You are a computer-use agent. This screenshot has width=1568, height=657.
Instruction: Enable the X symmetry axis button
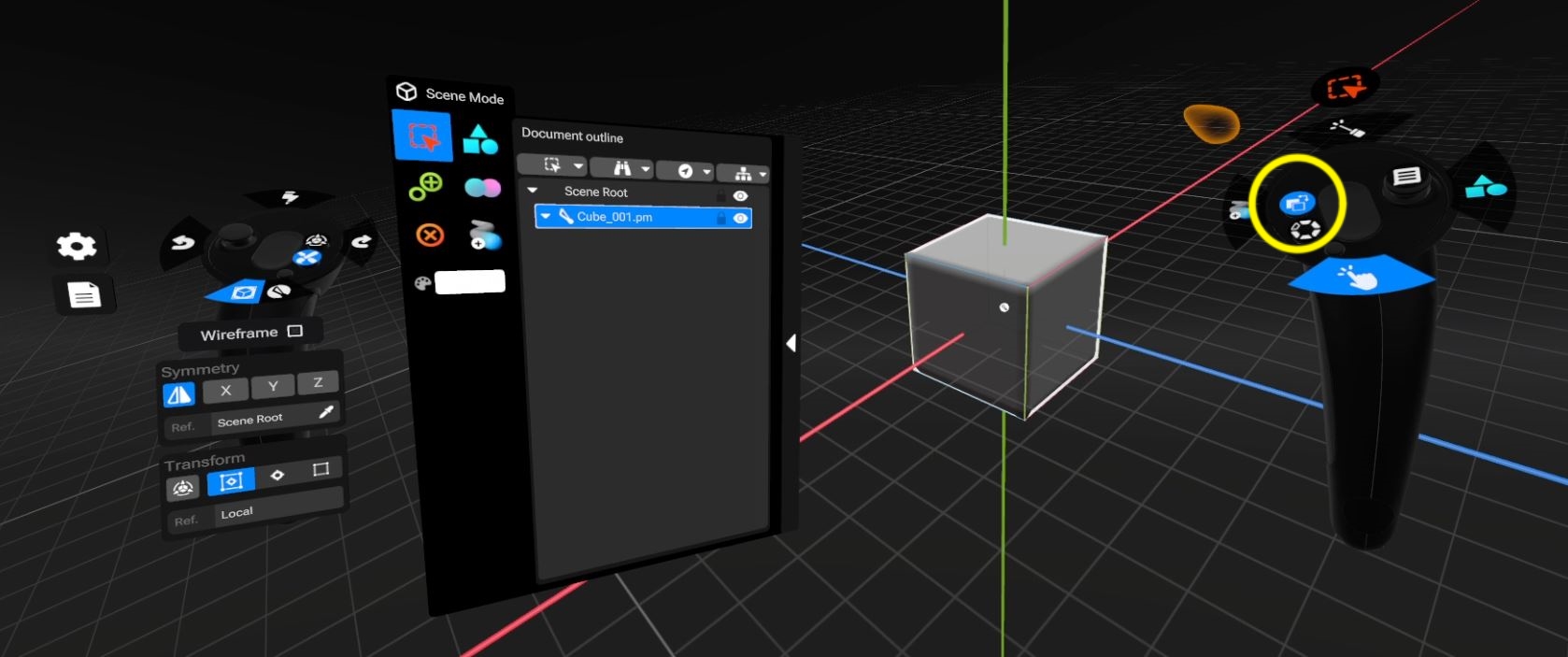click(225, 391)
